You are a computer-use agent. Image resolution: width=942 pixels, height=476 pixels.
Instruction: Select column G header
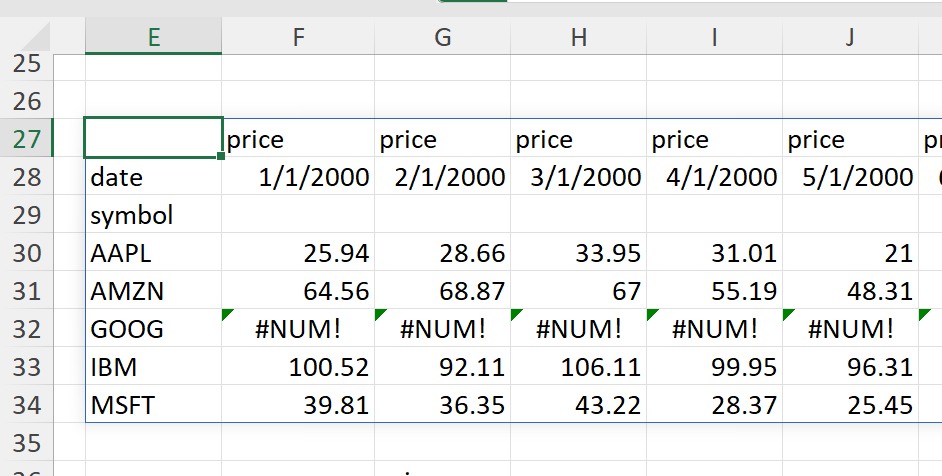pyautogui.click(x=442, y=37)
